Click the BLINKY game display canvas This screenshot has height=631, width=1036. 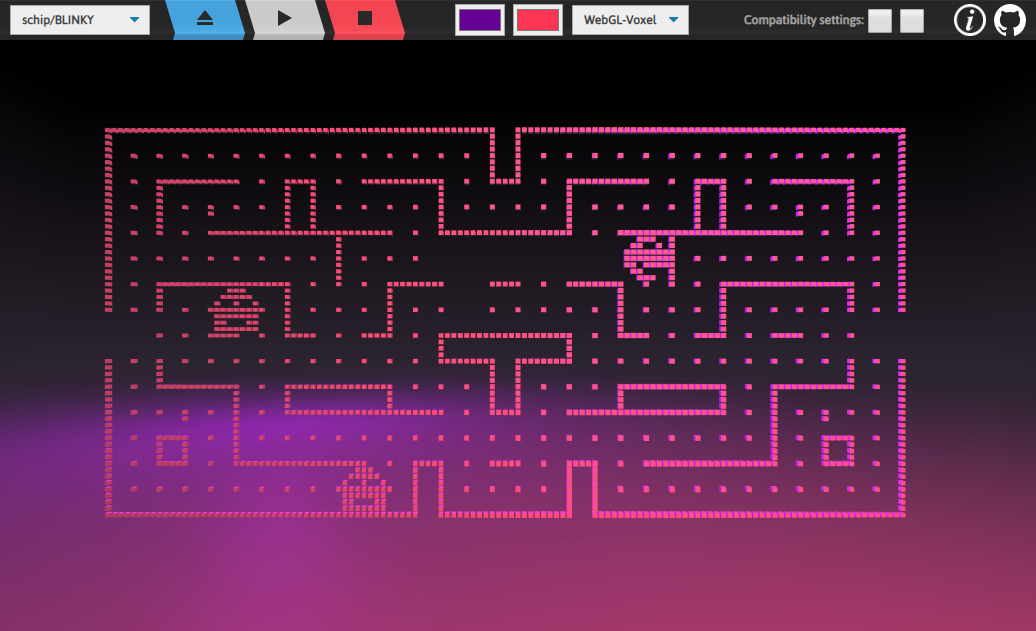pos(518,336)
